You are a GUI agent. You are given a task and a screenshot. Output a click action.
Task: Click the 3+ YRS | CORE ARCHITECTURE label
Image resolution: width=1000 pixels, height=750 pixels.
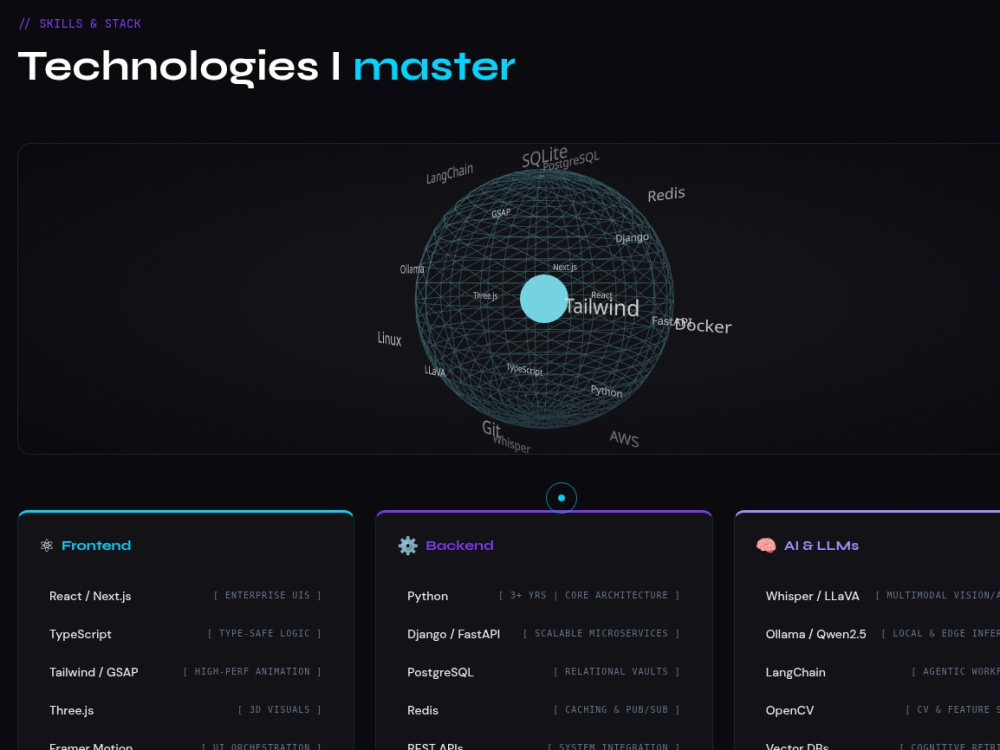tap(589, 595)
